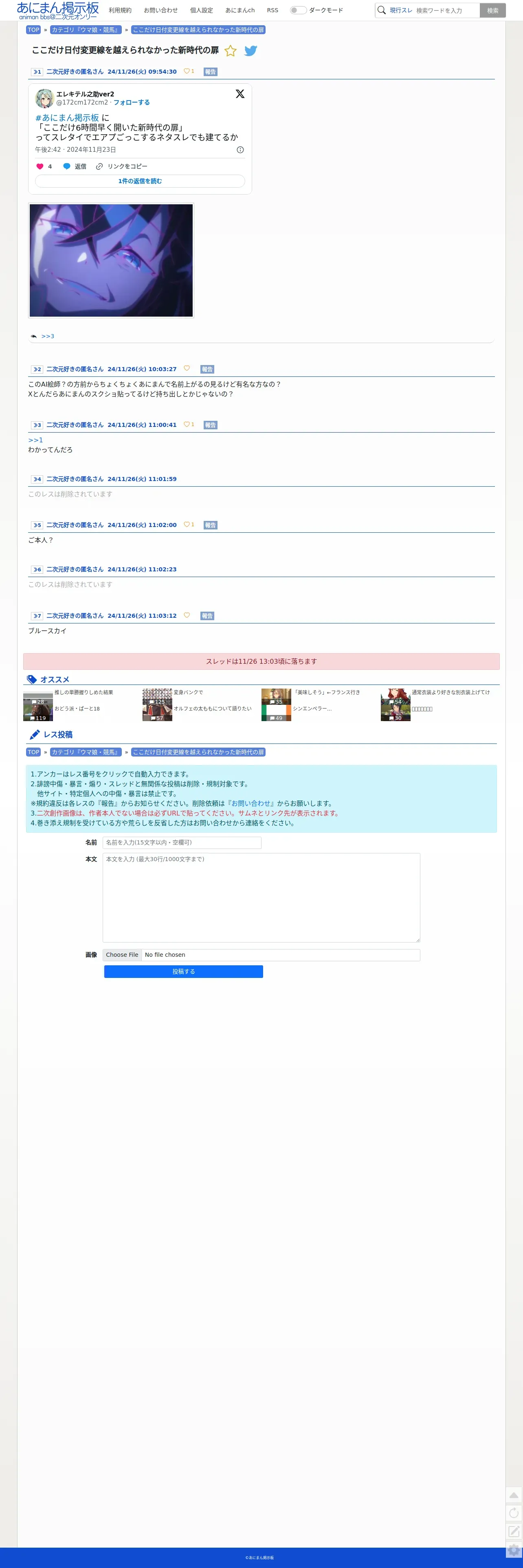Open あにまんch in the top menu
The height and width of the screenshot is (1568, 523).
point(240,10)
